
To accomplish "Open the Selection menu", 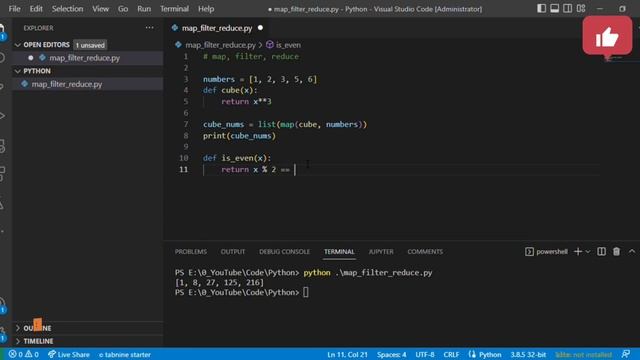I will click(67, 9).
